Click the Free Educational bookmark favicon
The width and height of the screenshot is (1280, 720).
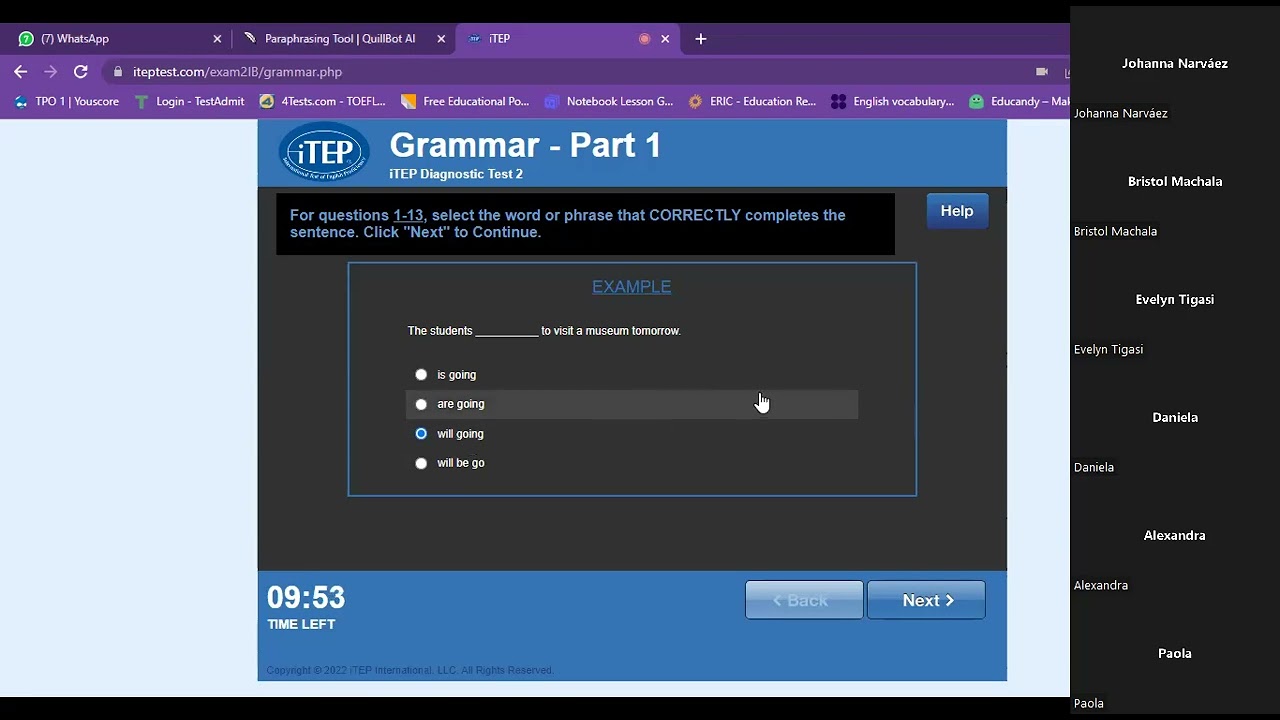(x=408, y=101)
